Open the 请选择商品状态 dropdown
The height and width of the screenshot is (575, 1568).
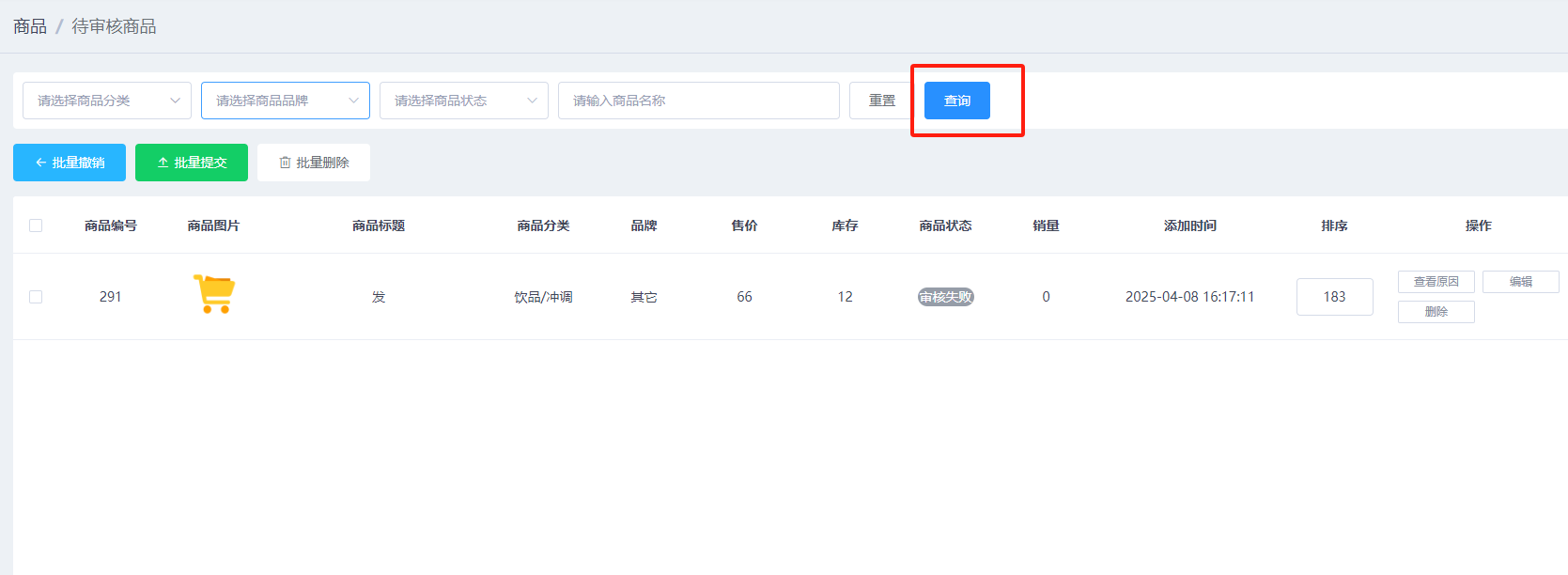[464, 101]
